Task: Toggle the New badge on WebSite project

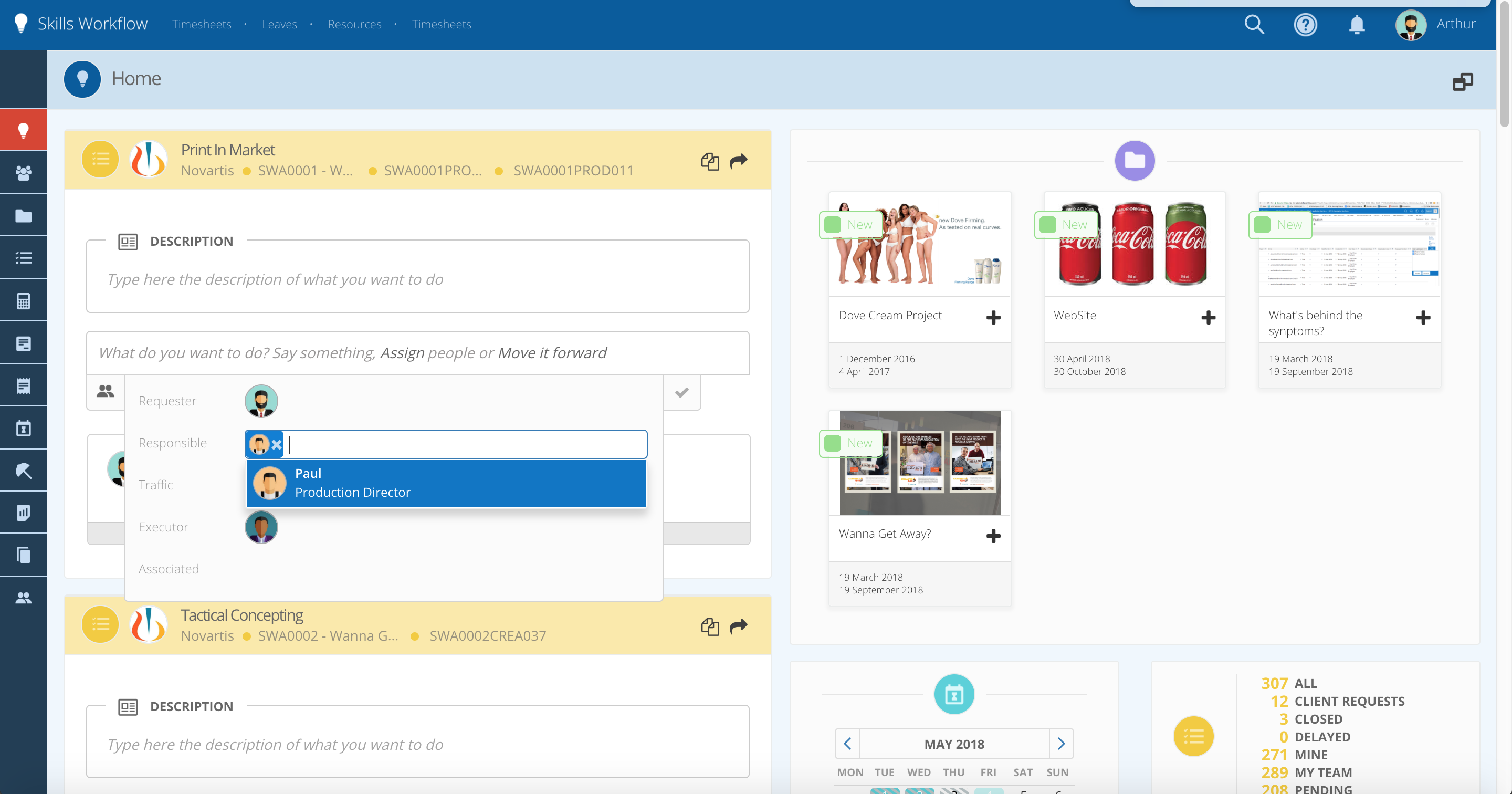Action: tap(1065, 224)
